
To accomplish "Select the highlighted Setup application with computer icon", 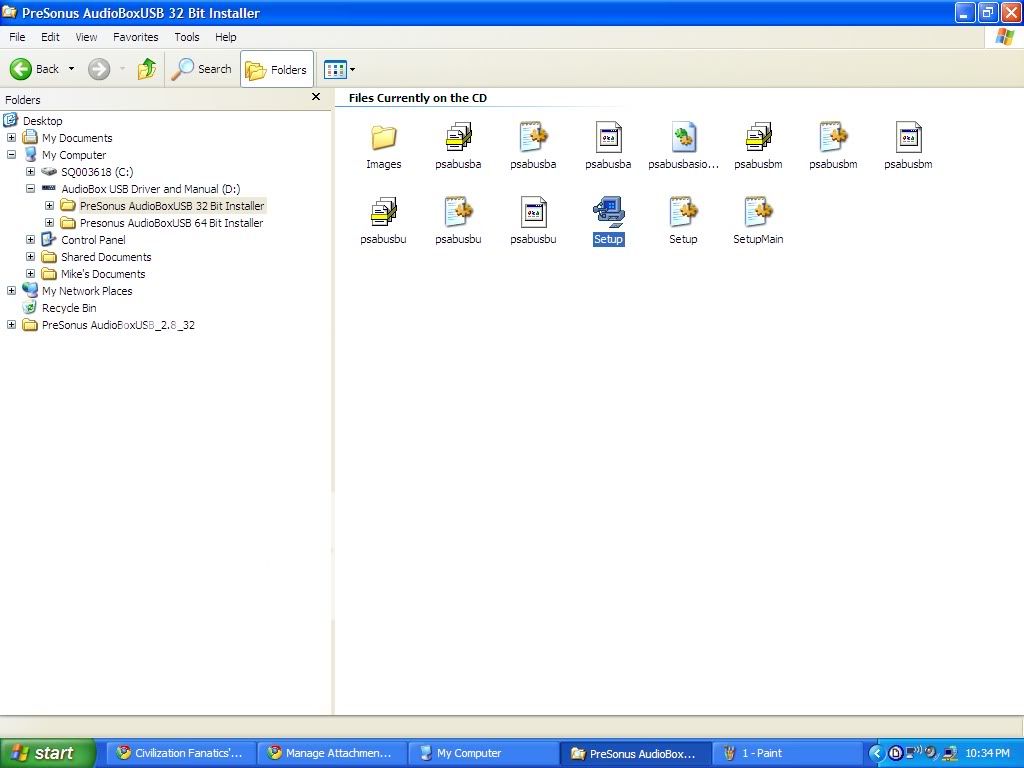I will [608, 221].
